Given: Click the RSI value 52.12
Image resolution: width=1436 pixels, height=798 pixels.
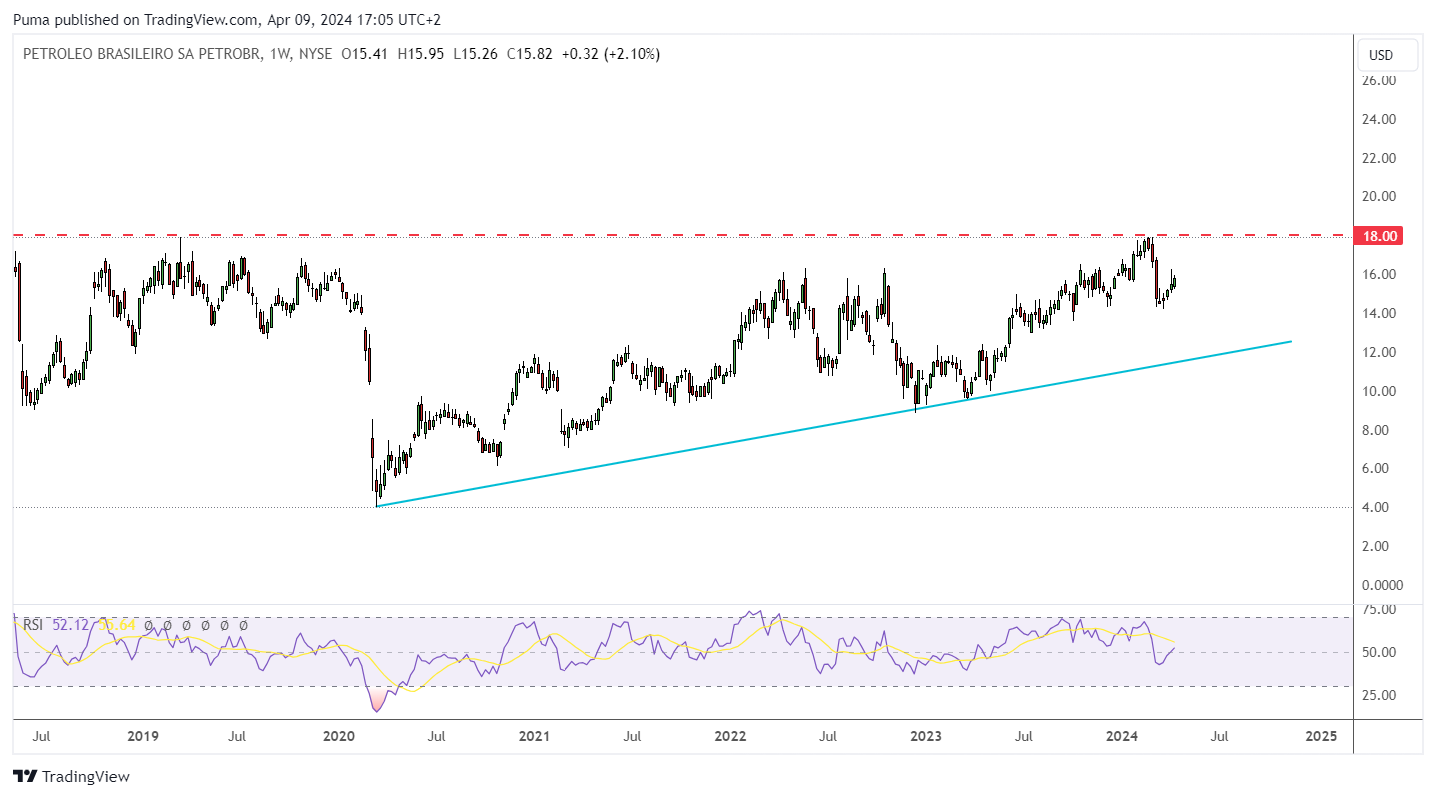Looking at the screenshot, I should click(70, 625).
